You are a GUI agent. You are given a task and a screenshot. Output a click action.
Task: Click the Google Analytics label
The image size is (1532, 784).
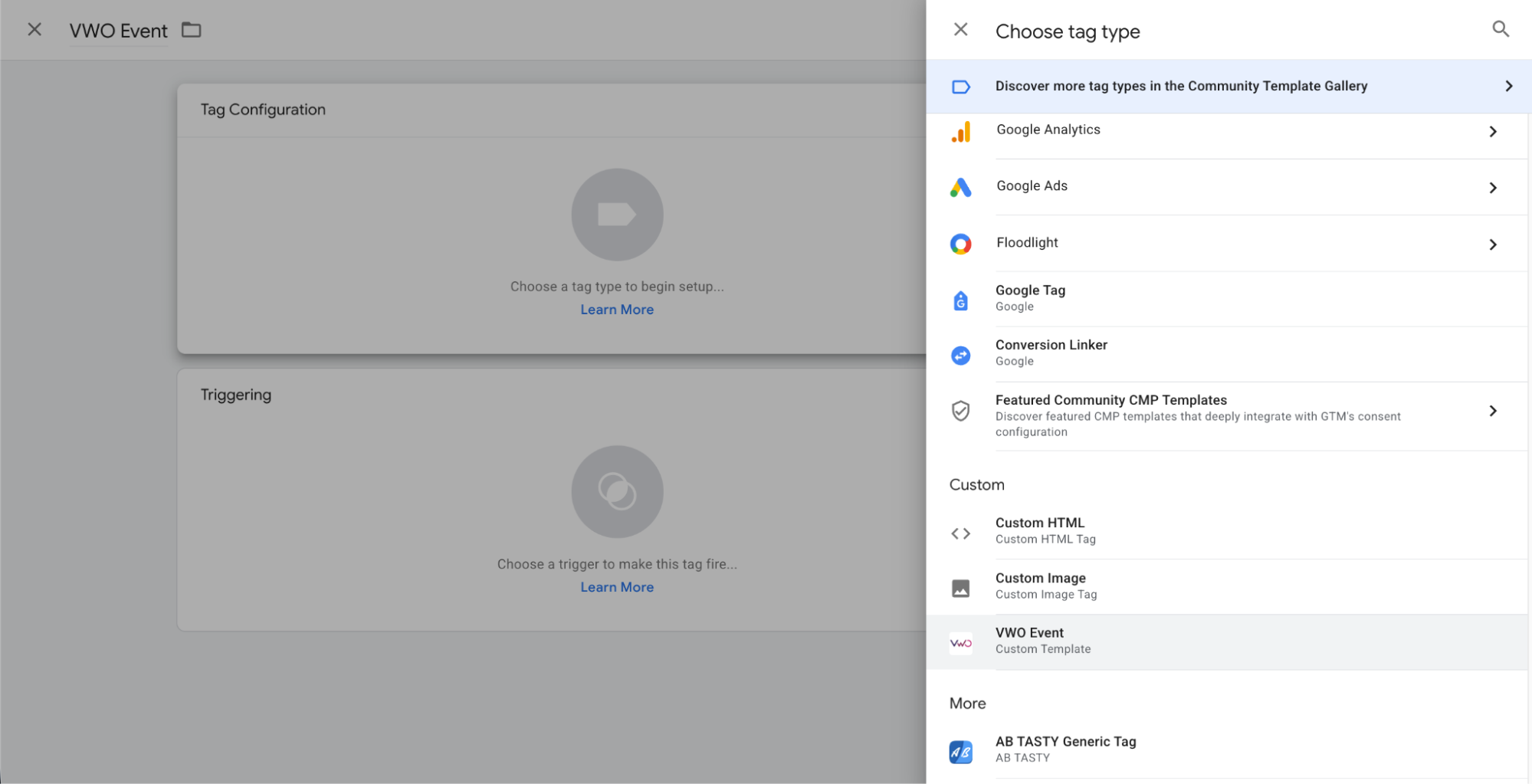pos(1048,130)
